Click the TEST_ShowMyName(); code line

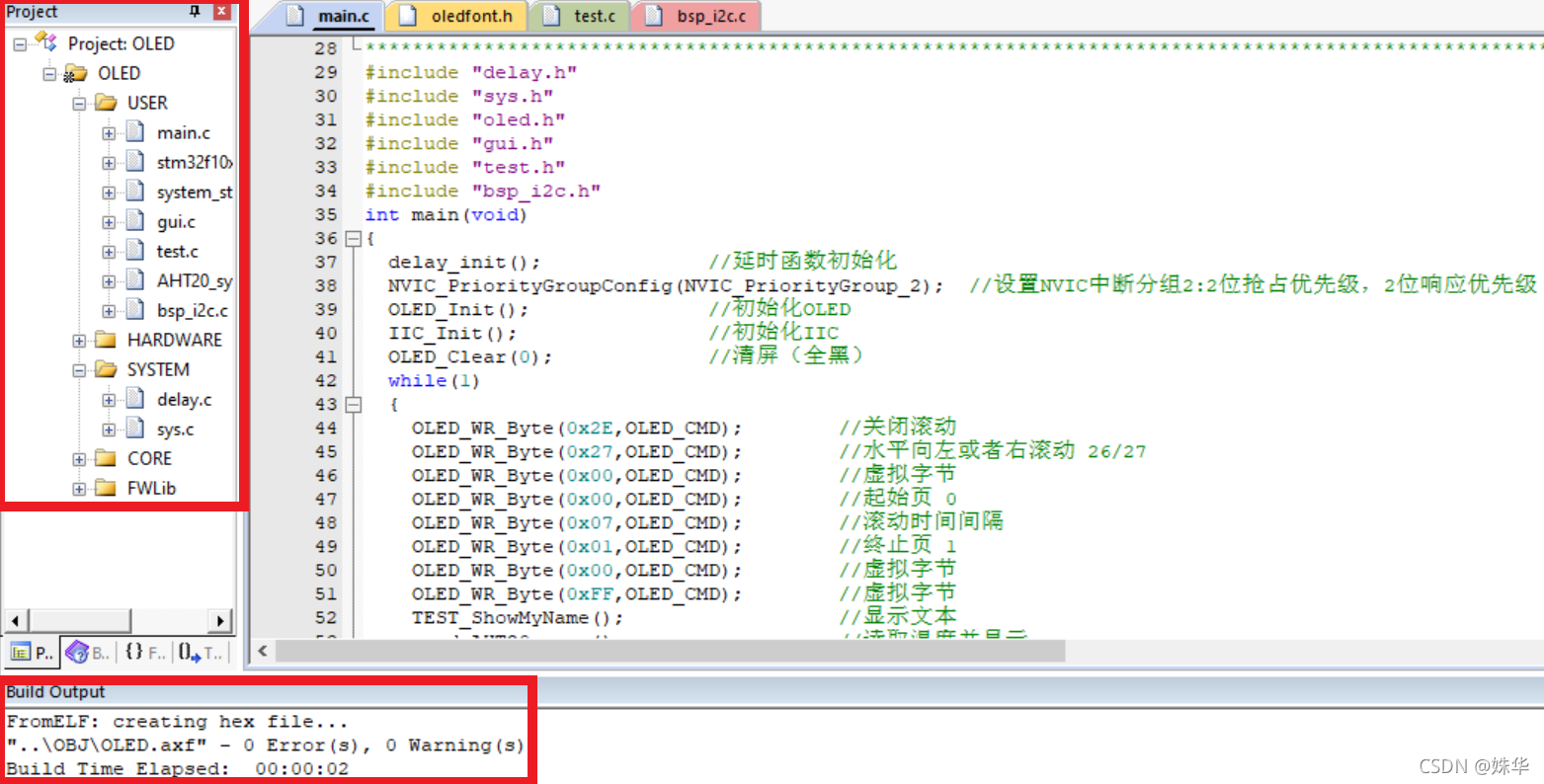[x=518, y=617]
